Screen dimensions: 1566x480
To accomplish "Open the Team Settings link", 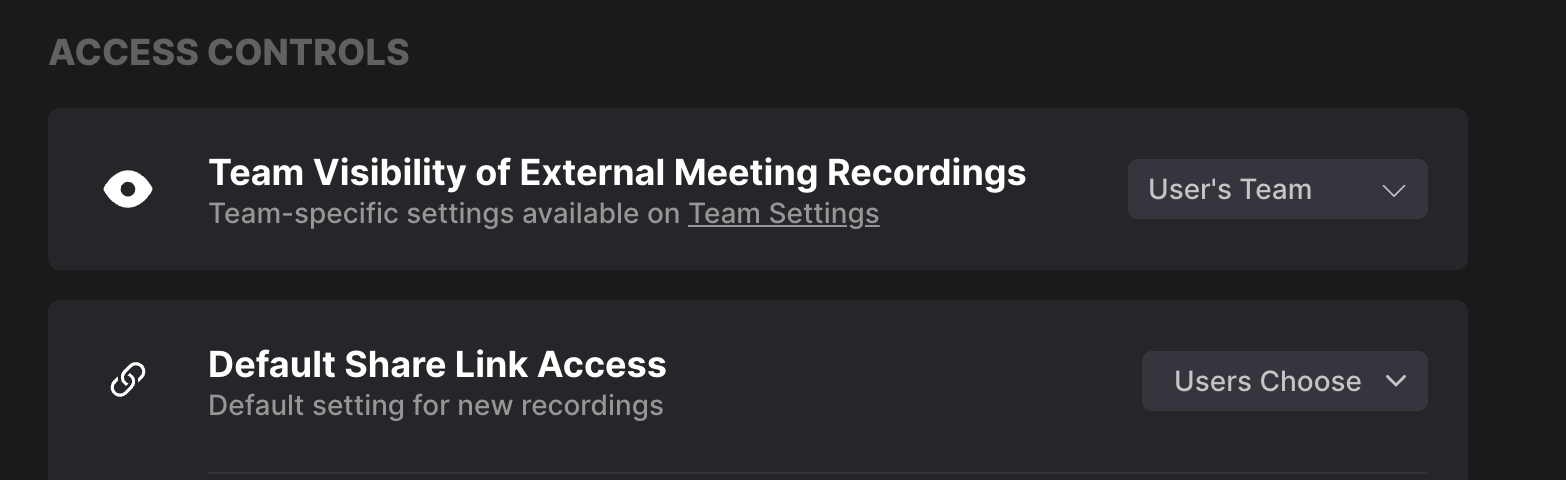I will 783,214.
